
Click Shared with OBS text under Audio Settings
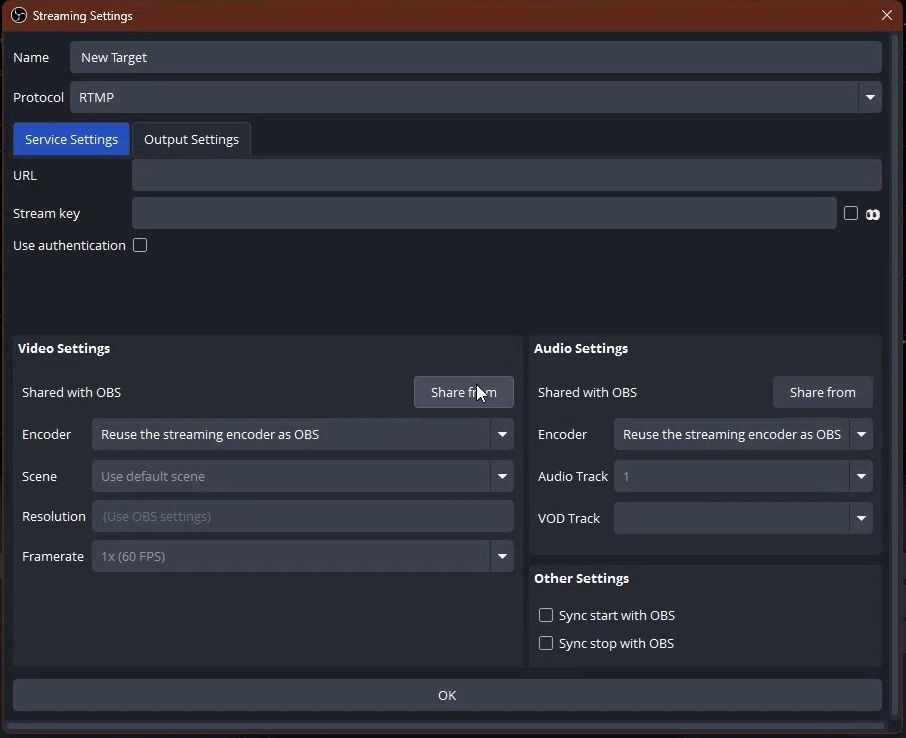coord(587,392)
